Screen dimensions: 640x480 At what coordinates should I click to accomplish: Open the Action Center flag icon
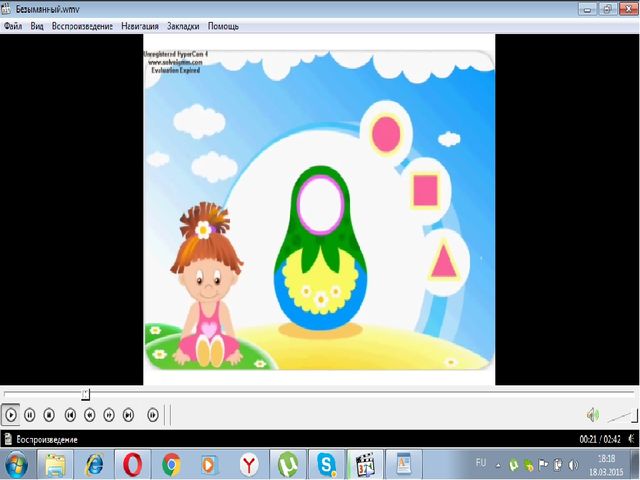coord(543,464)
